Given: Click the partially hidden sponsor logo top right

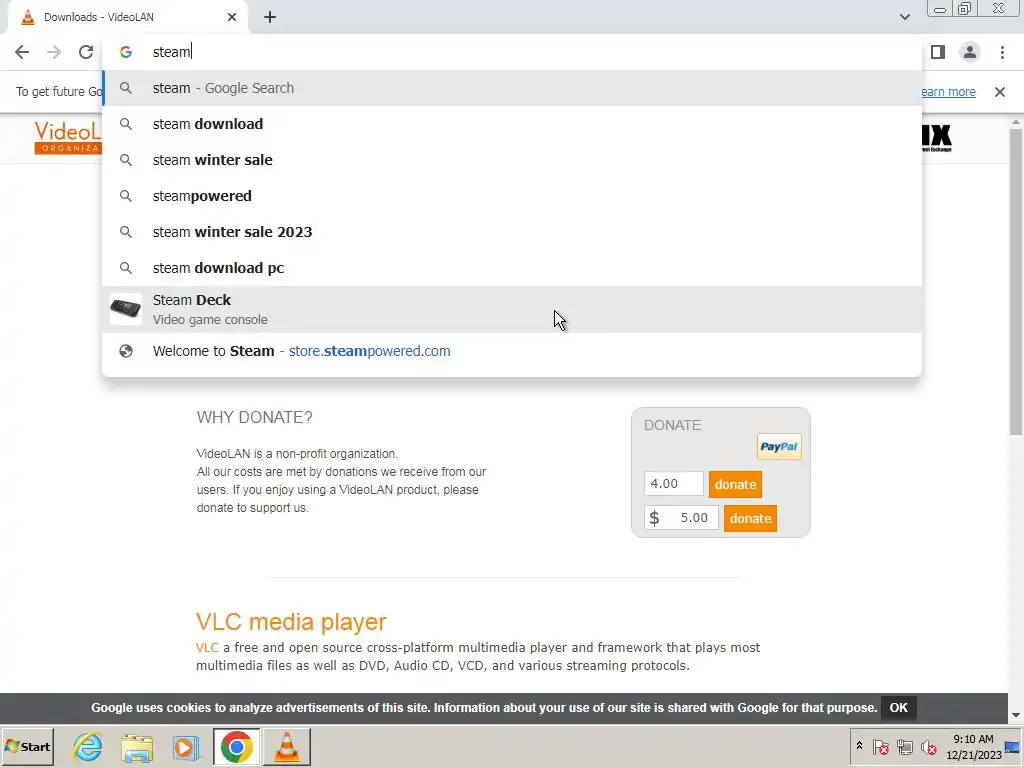Looking at the screenshot, I should point(936,138).
